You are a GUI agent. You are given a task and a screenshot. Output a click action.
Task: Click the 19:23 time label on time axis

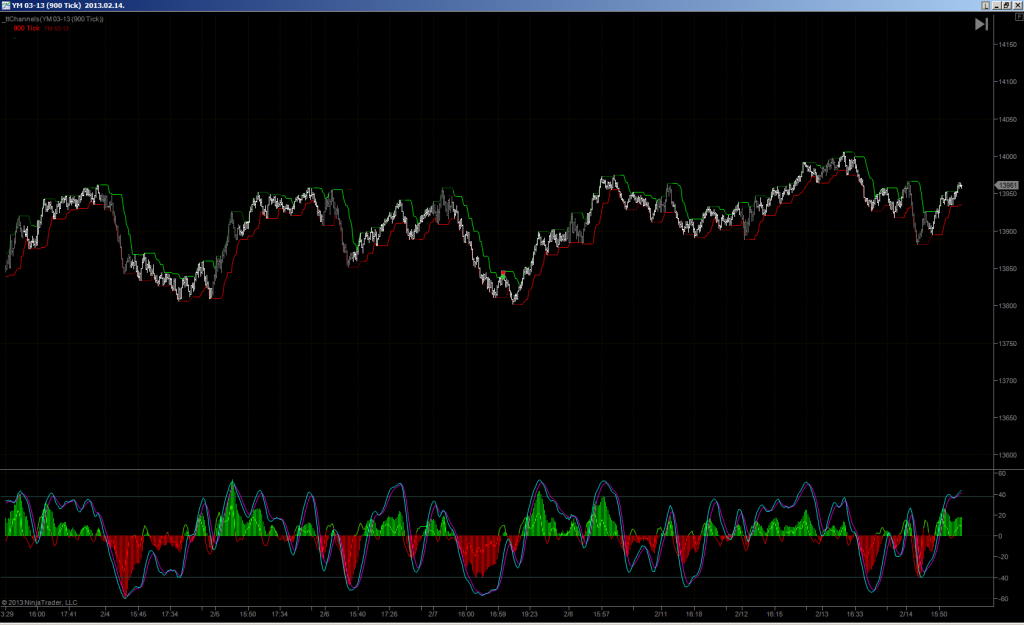tap(530, 614)
